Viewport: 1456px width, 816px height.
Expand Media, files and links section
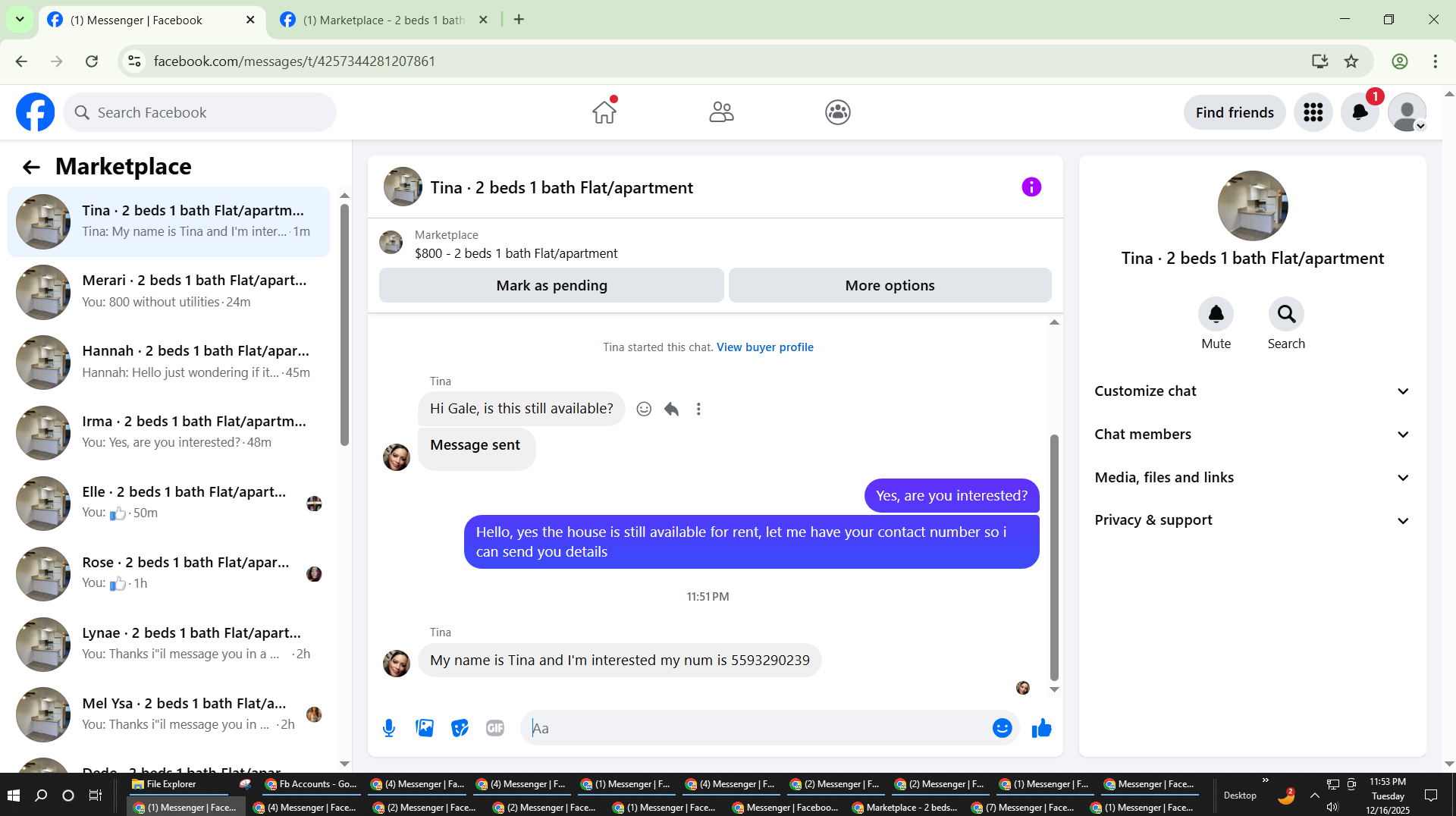tap(1252, 478)
